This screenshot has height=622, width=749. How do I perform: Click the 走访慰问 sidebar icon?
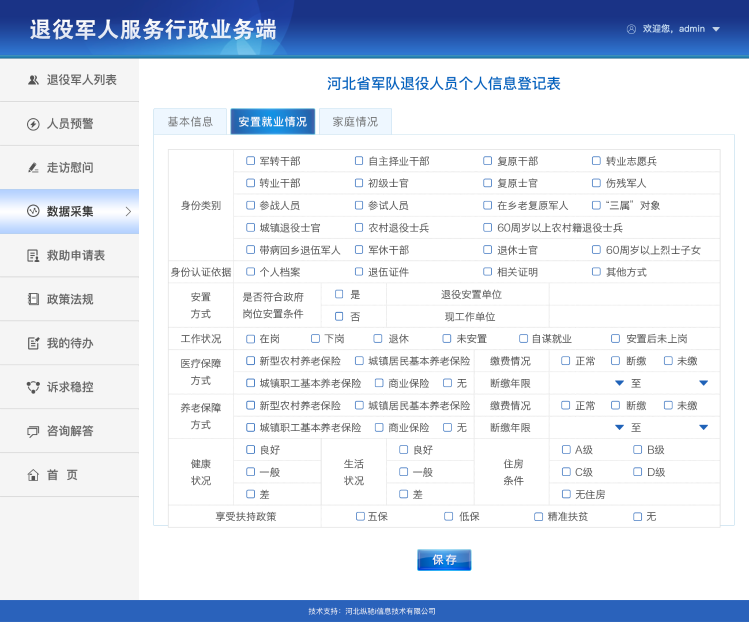pyautogui.click(x=33, y=168)
